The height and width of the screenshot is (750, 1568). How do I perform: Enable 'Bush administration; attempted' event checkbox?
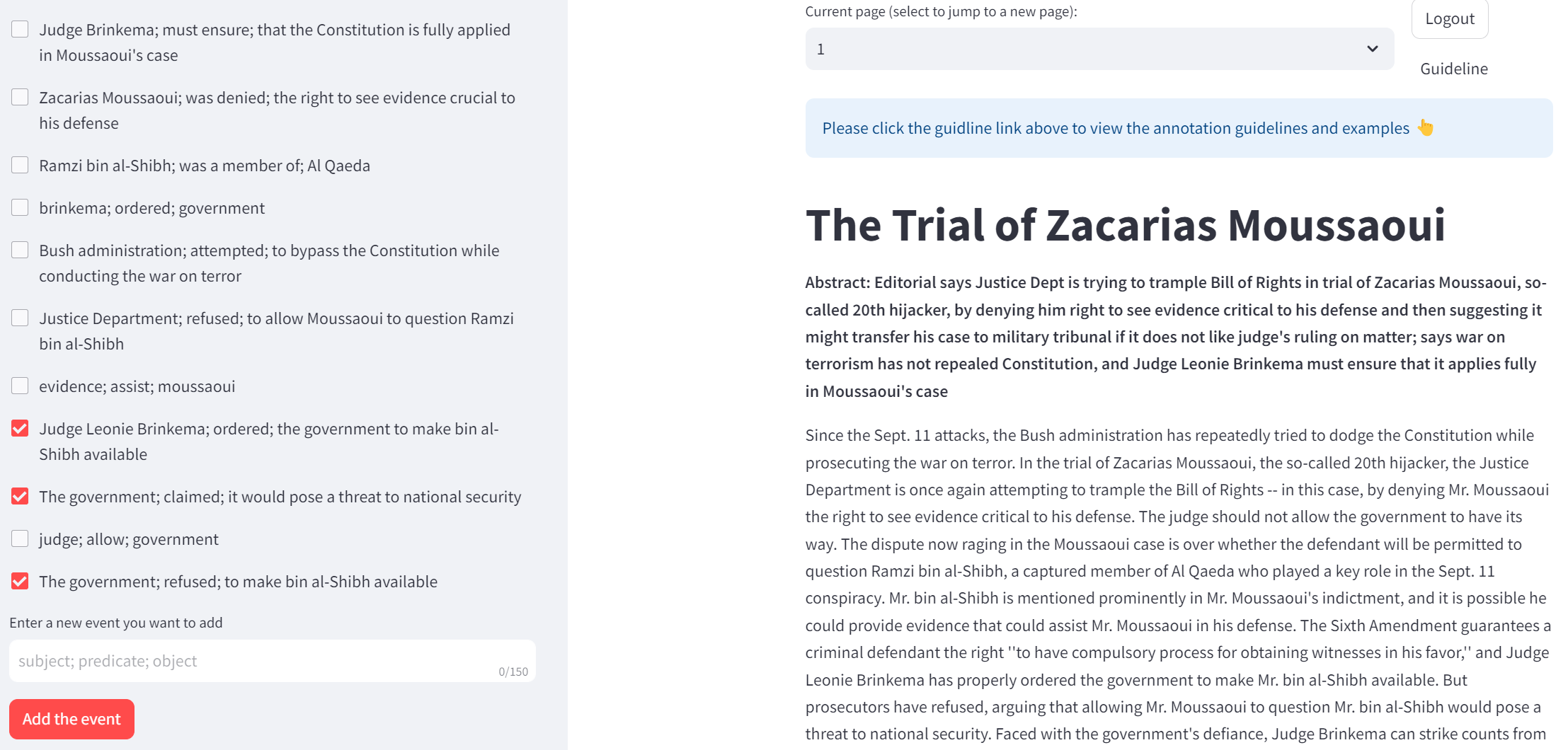[20, 250]
